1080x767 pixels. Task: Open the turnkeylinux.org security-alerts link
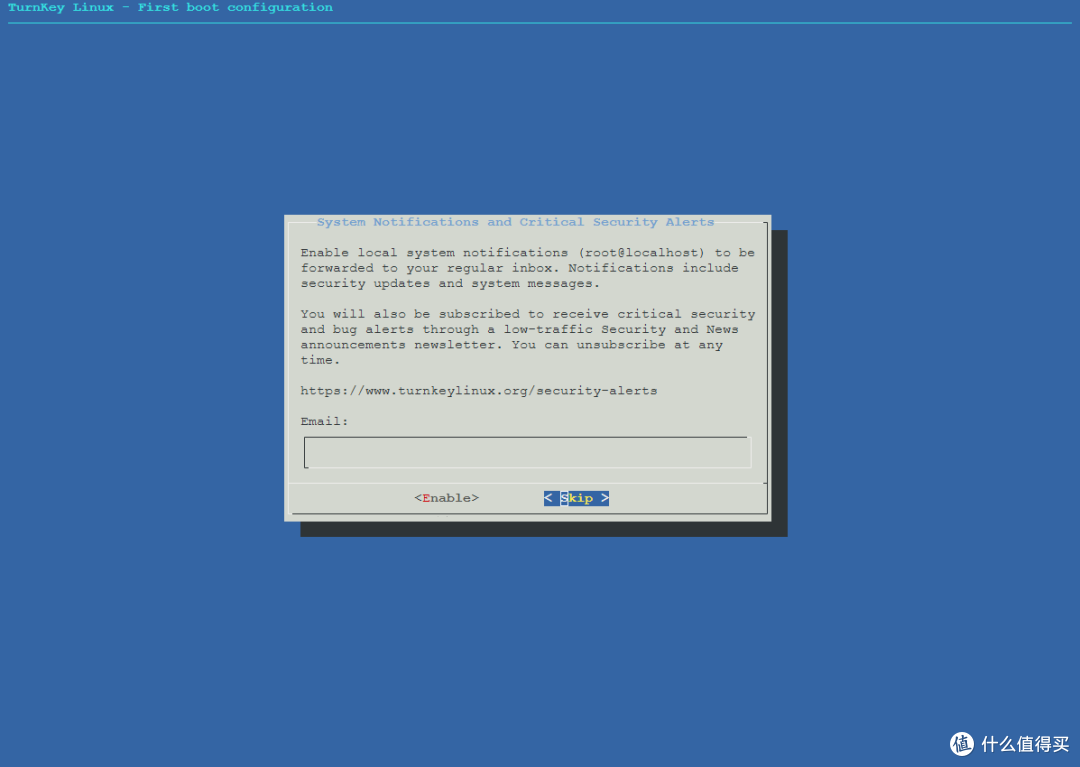(479, 390)
